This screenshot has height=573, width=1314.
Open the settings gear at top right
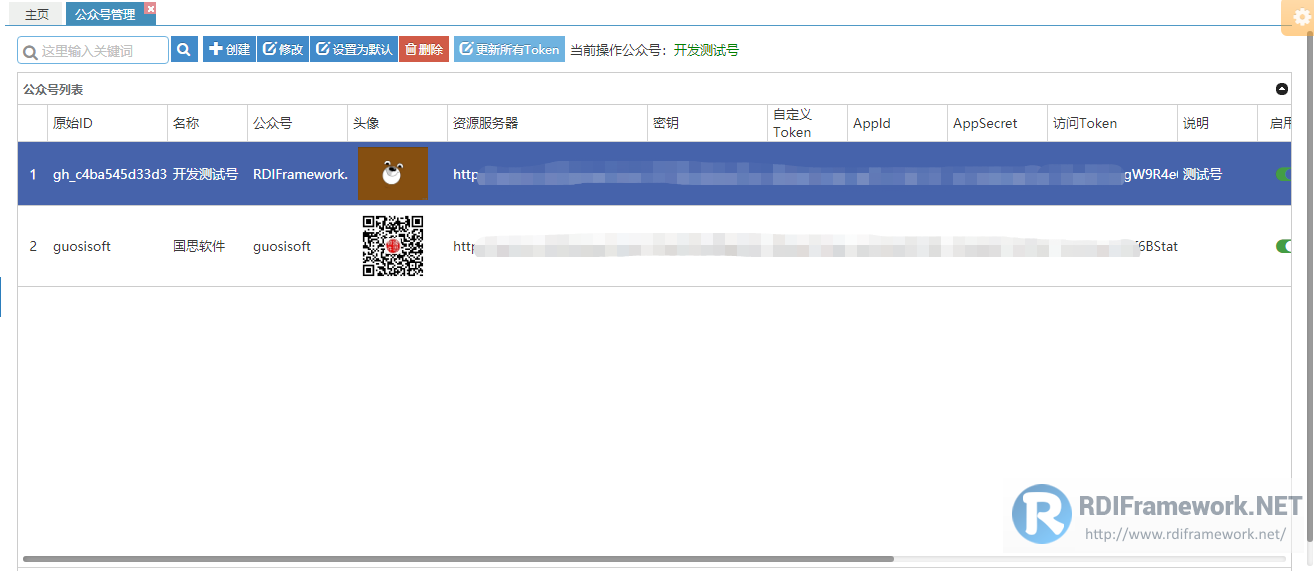pos(1301,17)
